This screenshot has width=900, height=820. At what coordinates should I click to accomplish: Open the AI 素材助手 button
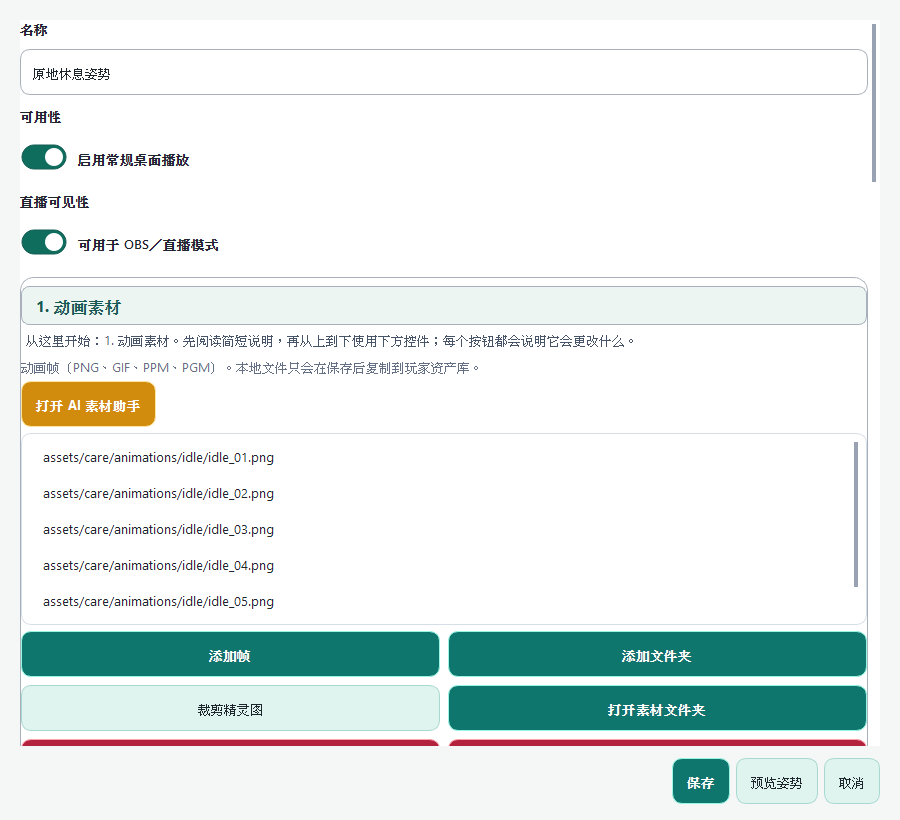point(88,405)
